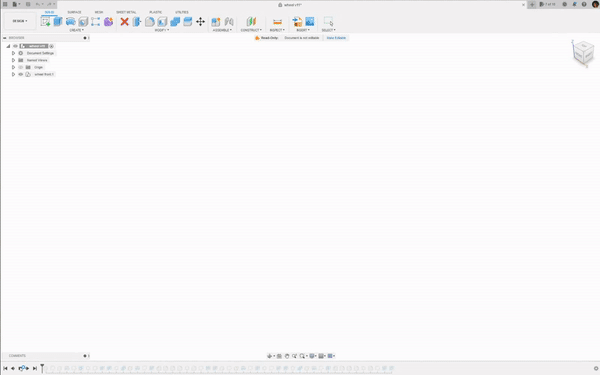Click the Make Editable link
The width and height of the screenshot is (600, 375).
pos(336,38)
